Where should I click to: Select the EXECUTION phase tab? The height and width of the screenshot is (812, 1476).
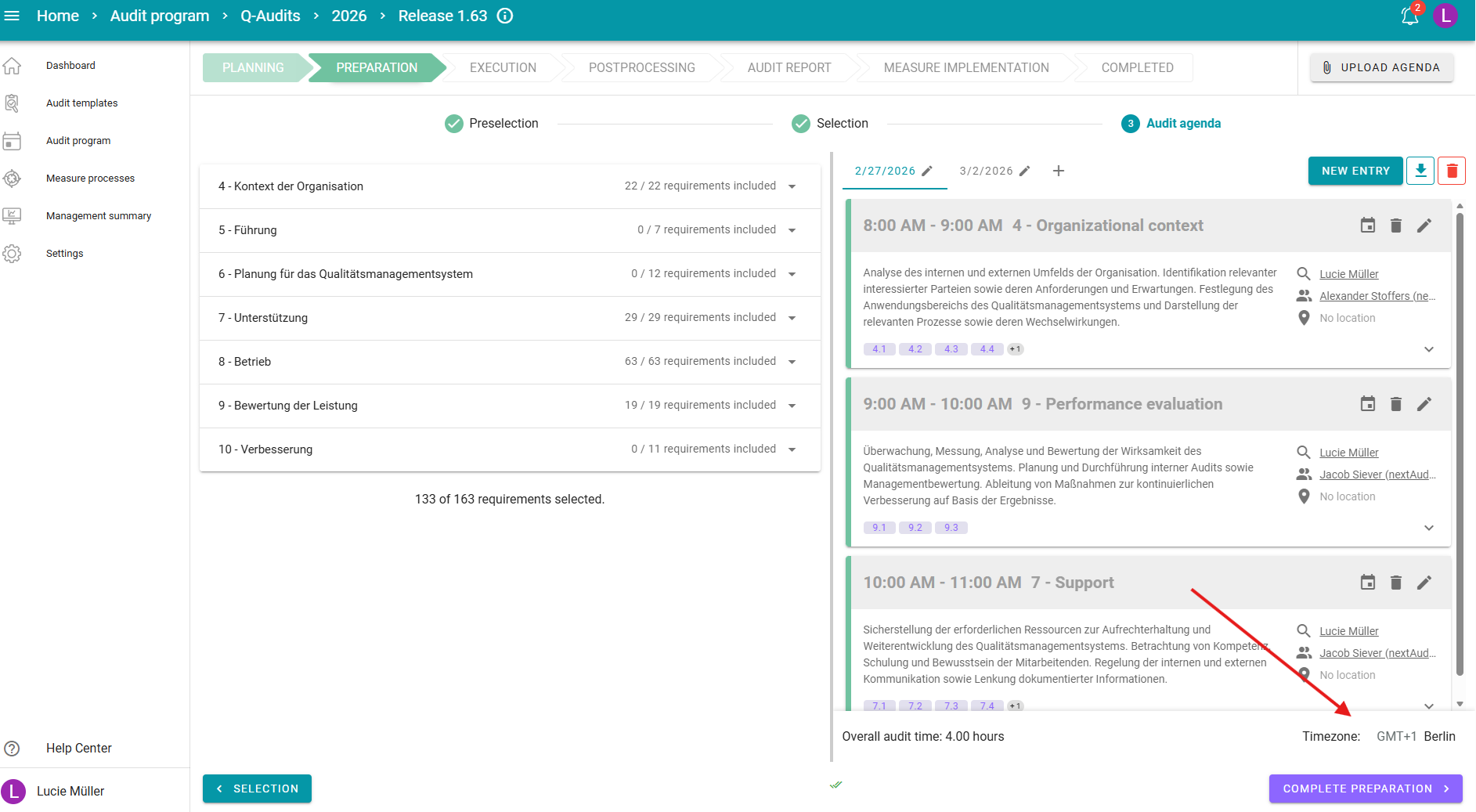[x=503, y=68]
